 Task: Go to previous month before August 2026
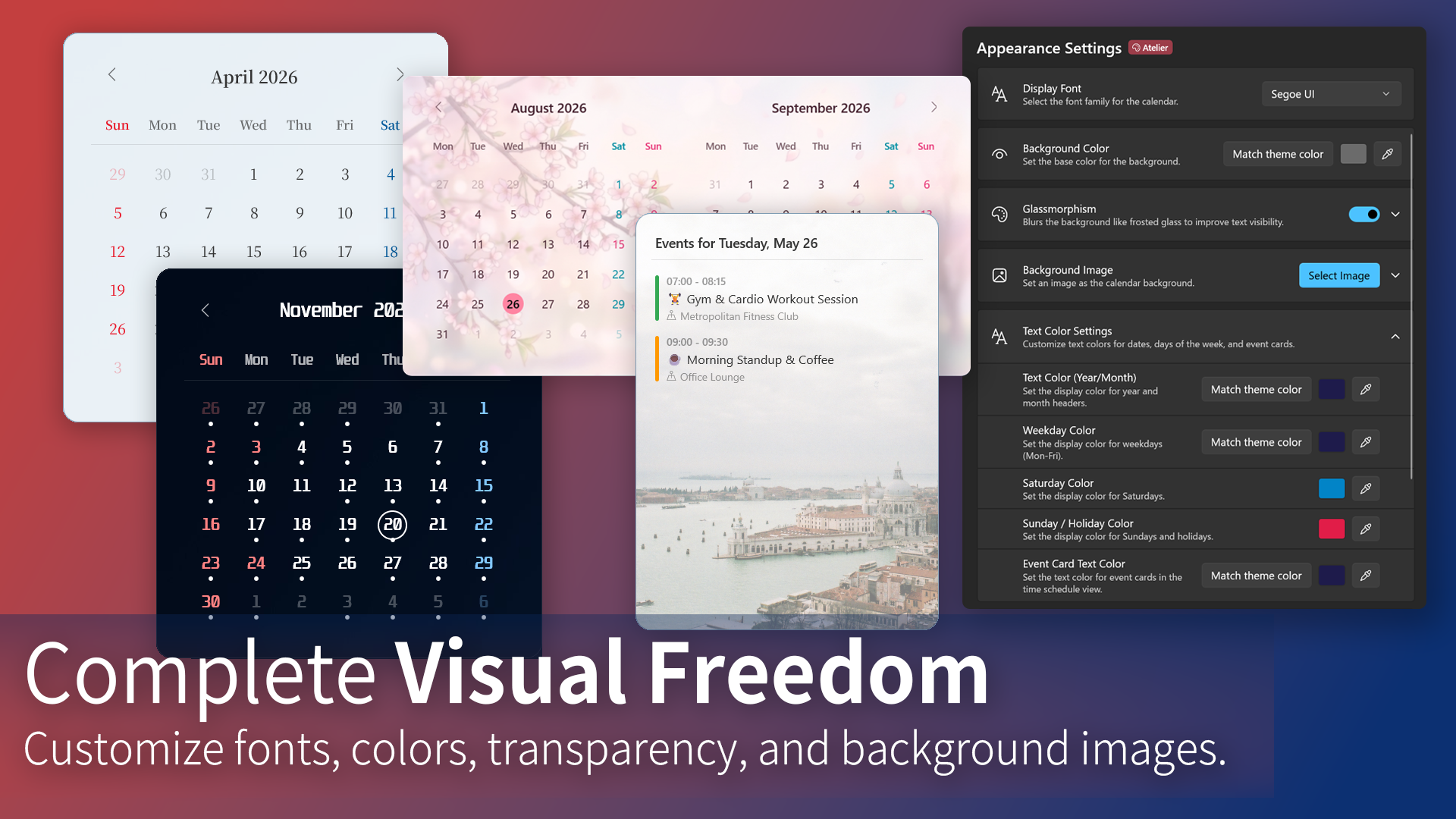[x=438, y=108]
